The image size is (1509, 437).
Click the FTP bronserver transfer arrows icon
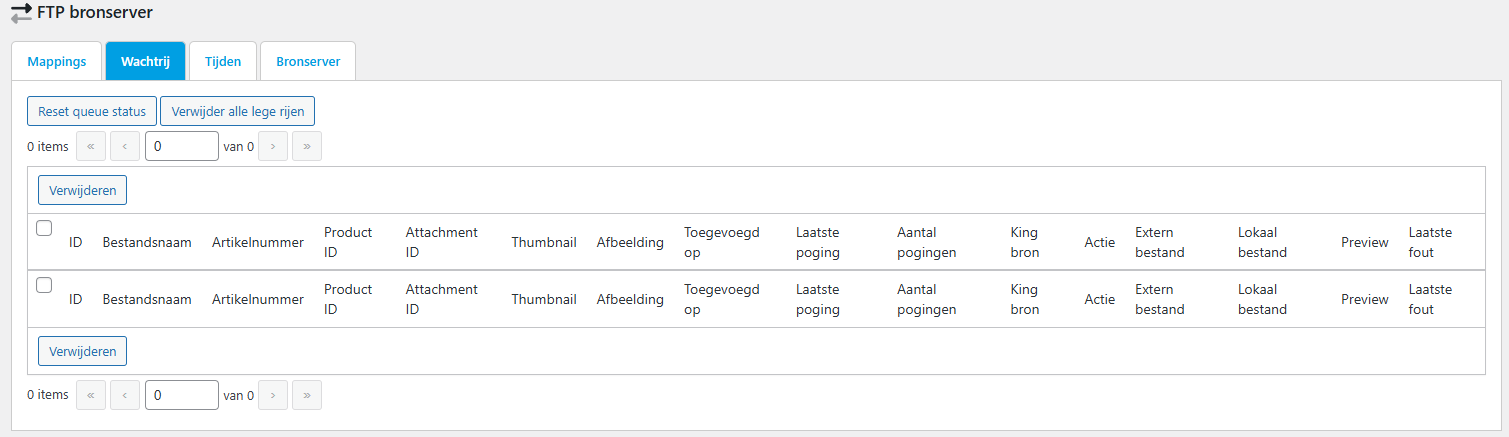pyautogui.click(x=21, y=14)
